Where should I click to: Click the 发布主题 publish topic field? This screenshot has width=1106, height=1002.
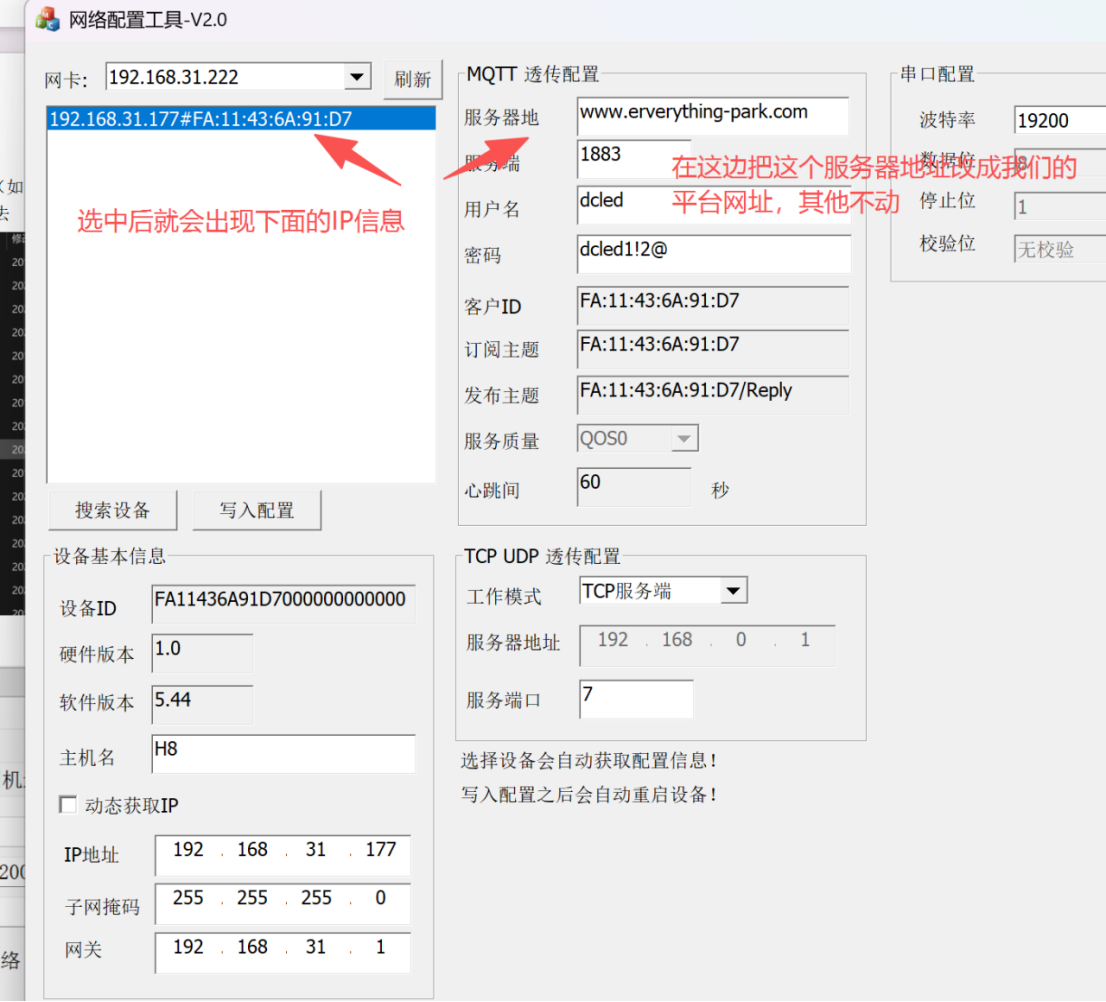[x=712, y=395]
